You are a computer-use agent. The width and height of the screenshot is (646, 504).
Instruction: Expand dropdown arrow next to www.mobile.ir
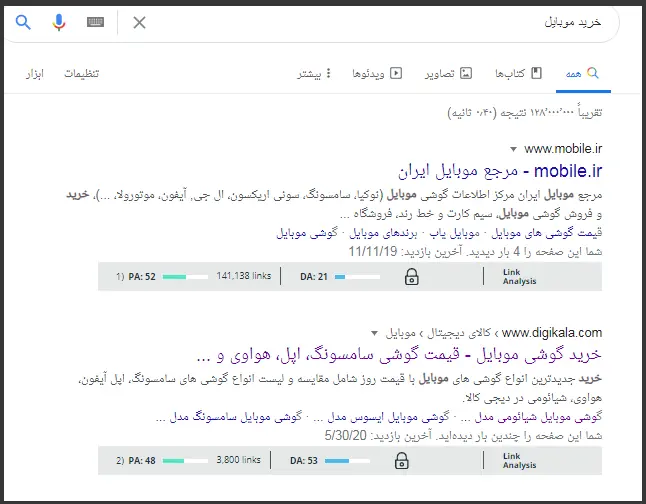(513, 149)
